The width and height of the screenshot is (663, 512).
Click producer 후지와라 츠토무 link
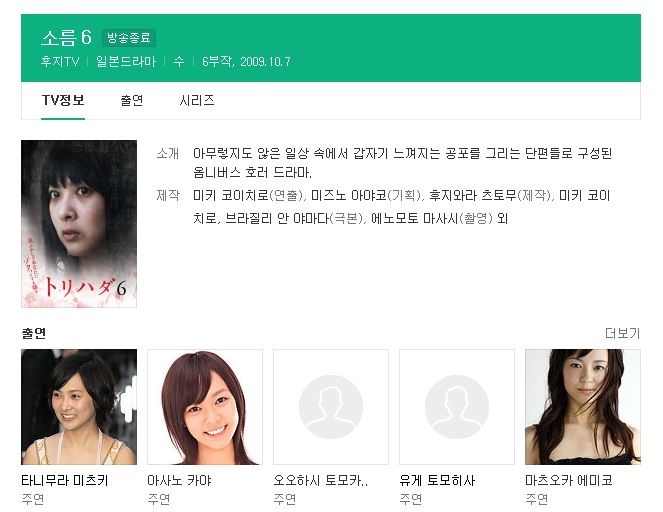click(473, 195)
